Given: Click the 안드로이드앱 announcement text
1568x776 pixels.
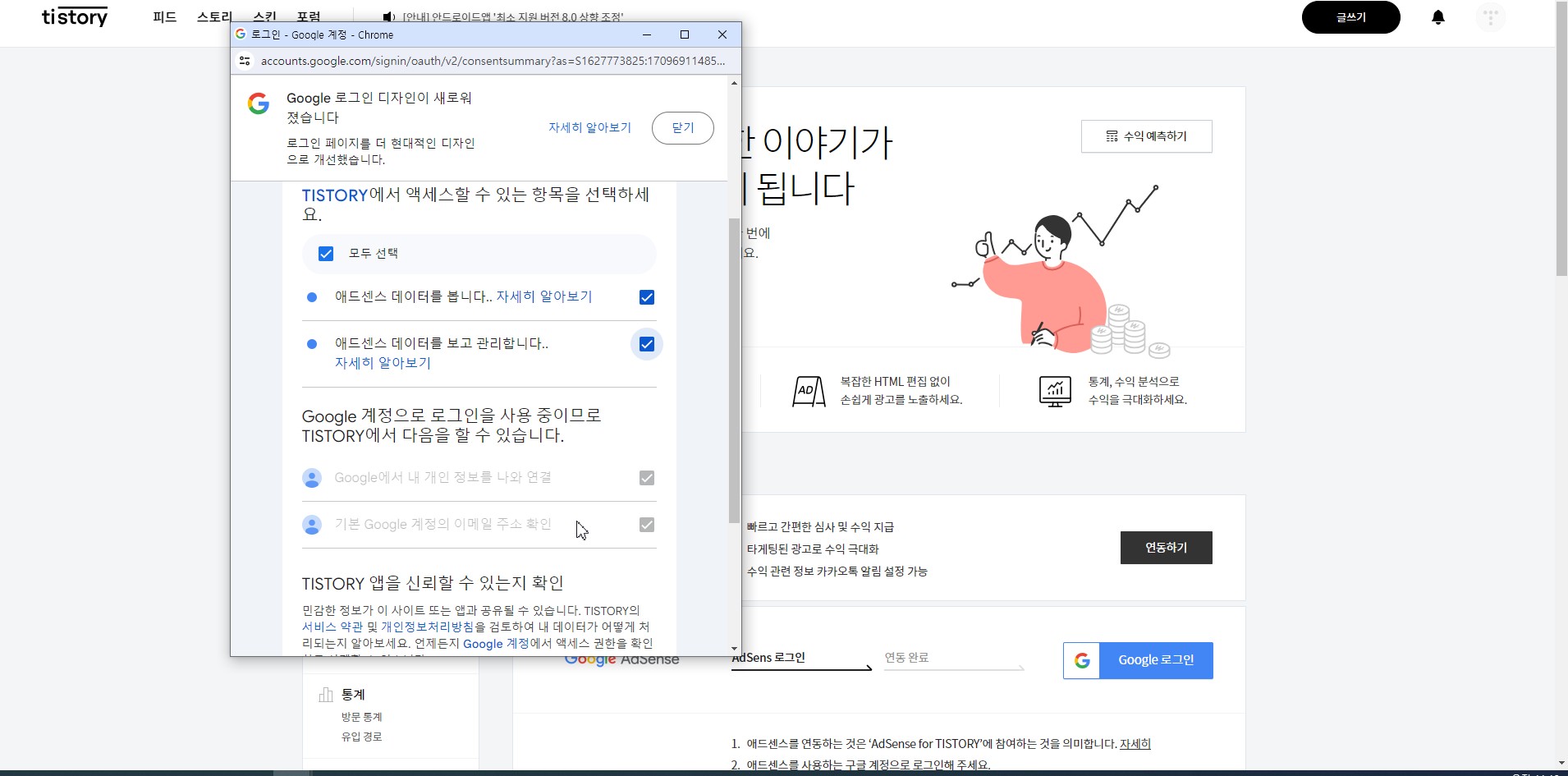Looking at the screenshot, I should 513,17.
